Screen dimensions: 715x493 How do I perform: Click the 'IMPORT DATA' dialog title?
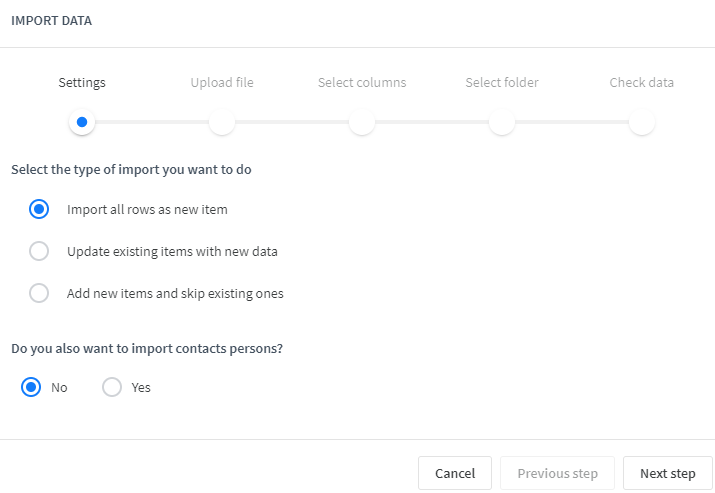click(52, 21)
